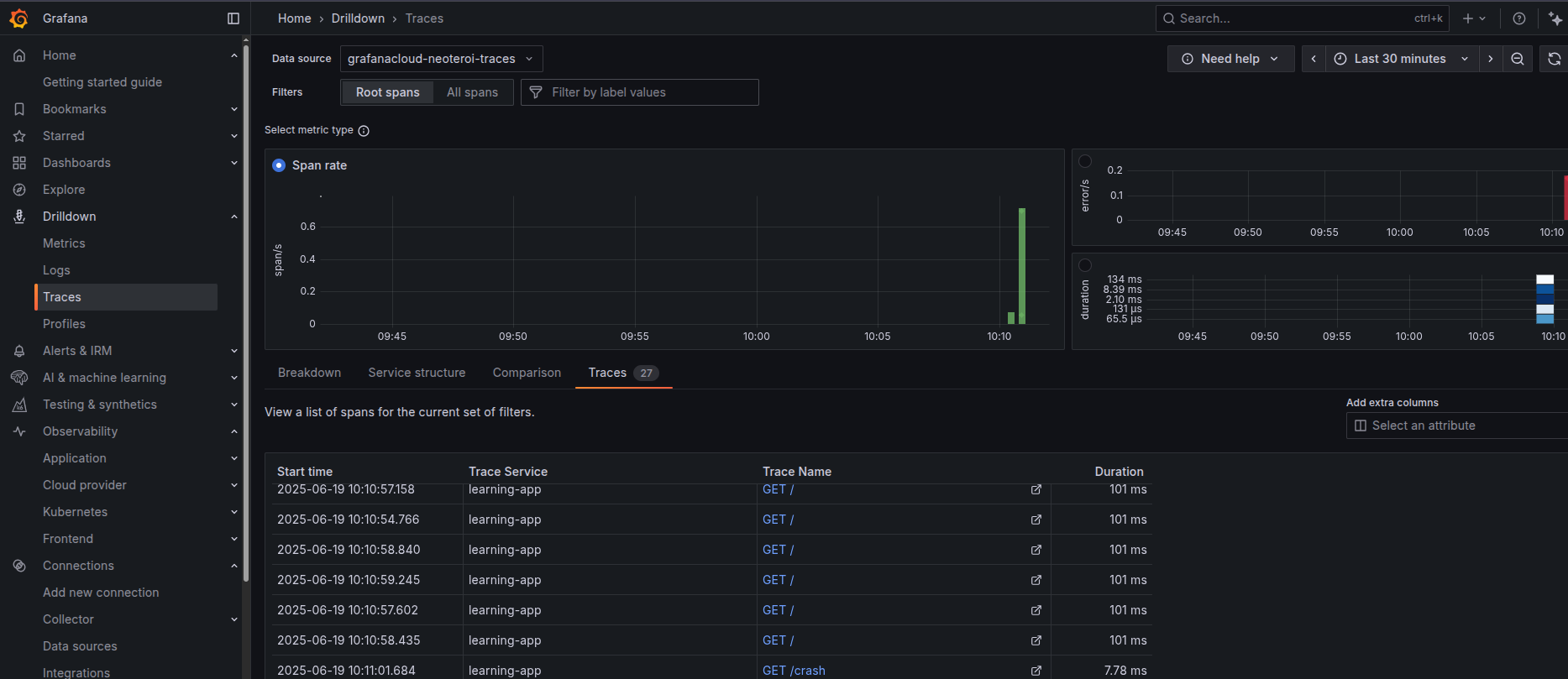Image resolution: width=1568 pixels, height=679 pixels.
Task: Click the Drilldown icon in sidebar
Action: click(19, 217)
